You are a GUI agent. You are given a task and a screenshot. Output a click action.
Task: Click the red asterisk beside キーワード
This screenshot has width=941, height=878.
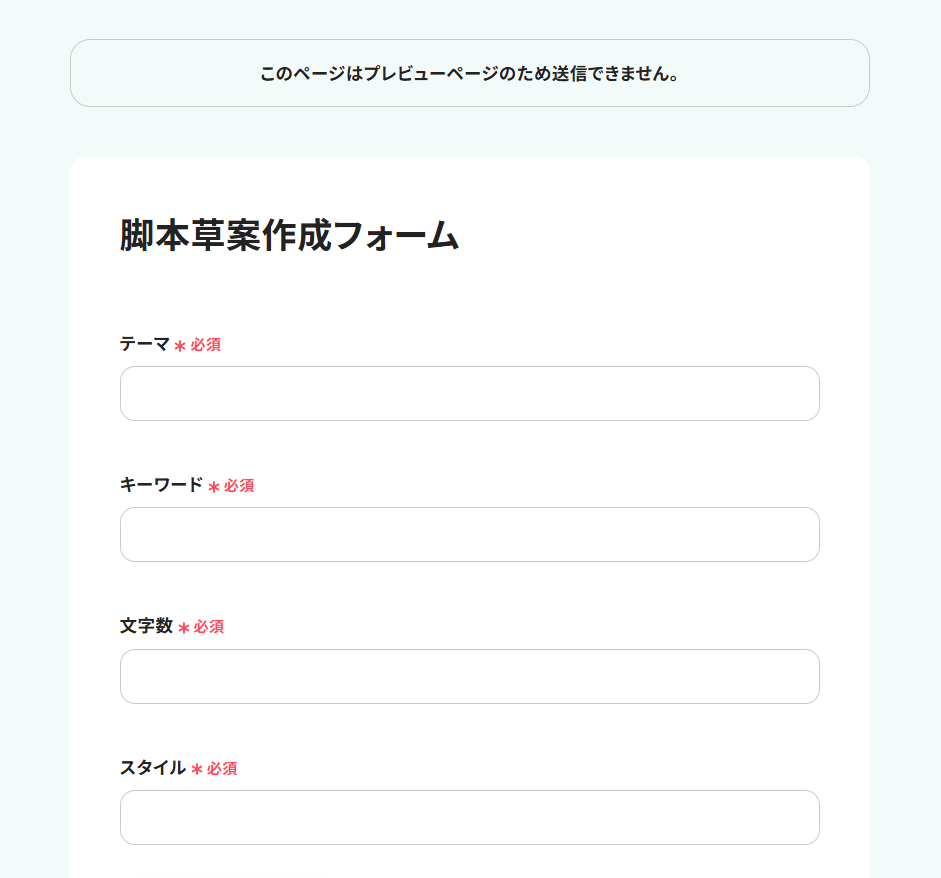click(213, 487)
